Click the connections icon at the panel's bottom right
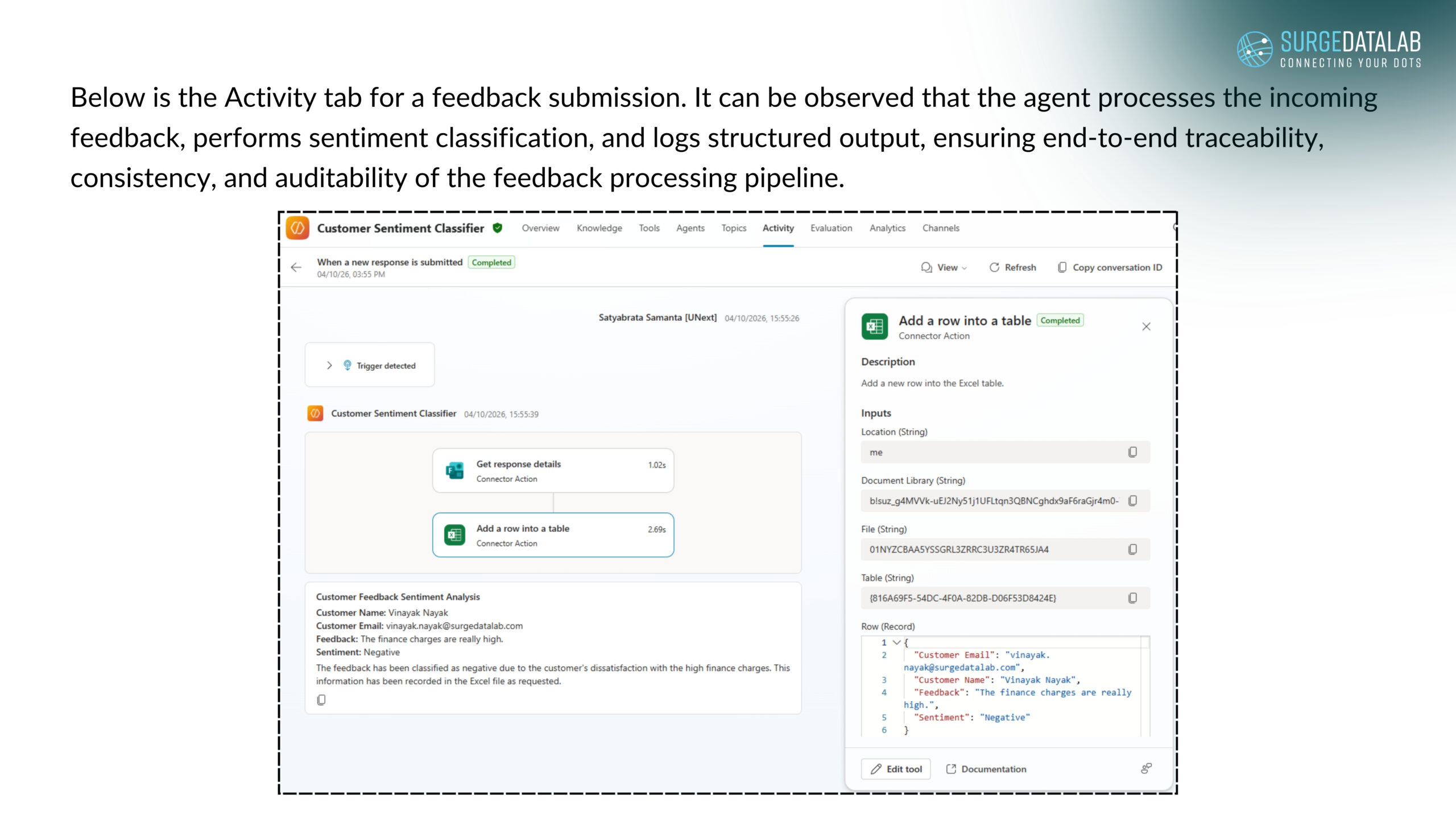Screen dimensions: 1456x819 [x=1146, y=768]
